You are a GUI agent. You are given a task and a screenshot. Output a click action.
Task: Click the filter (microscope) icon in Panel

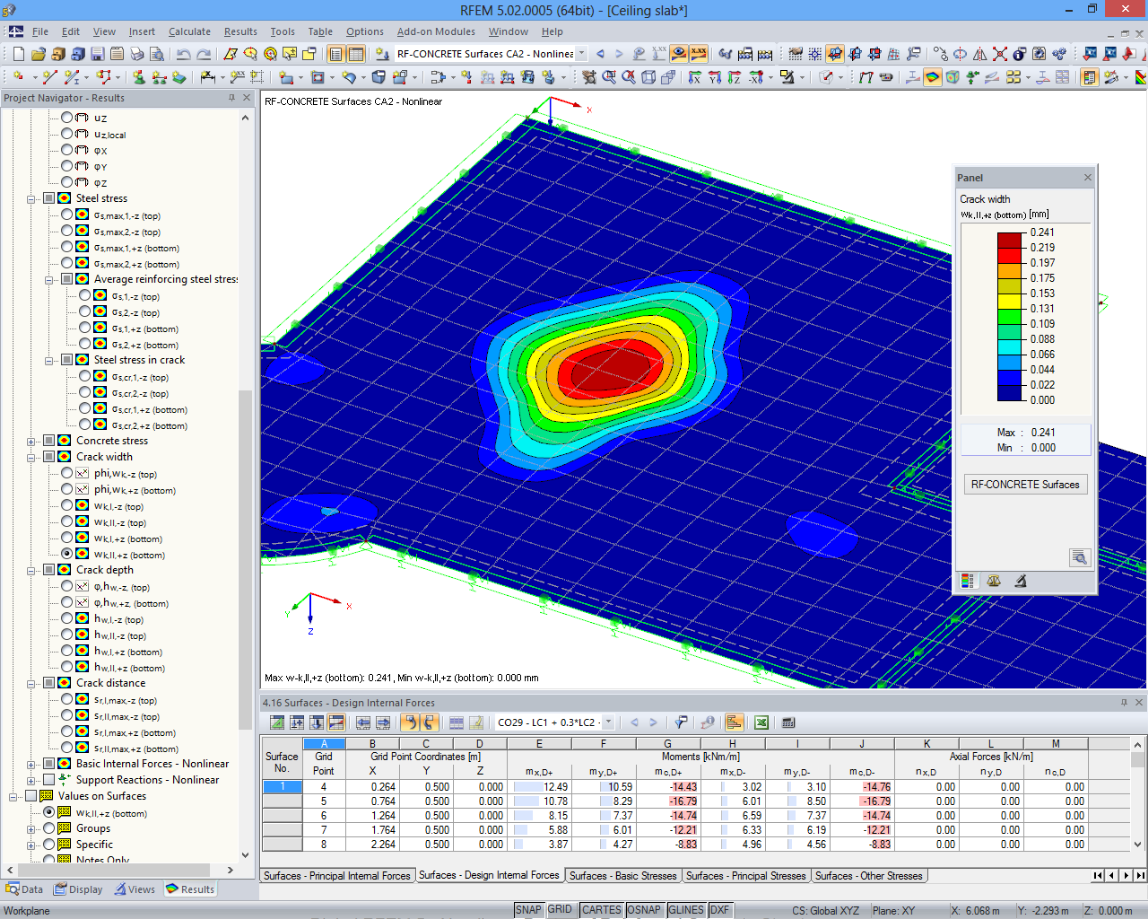point(1020,581)
